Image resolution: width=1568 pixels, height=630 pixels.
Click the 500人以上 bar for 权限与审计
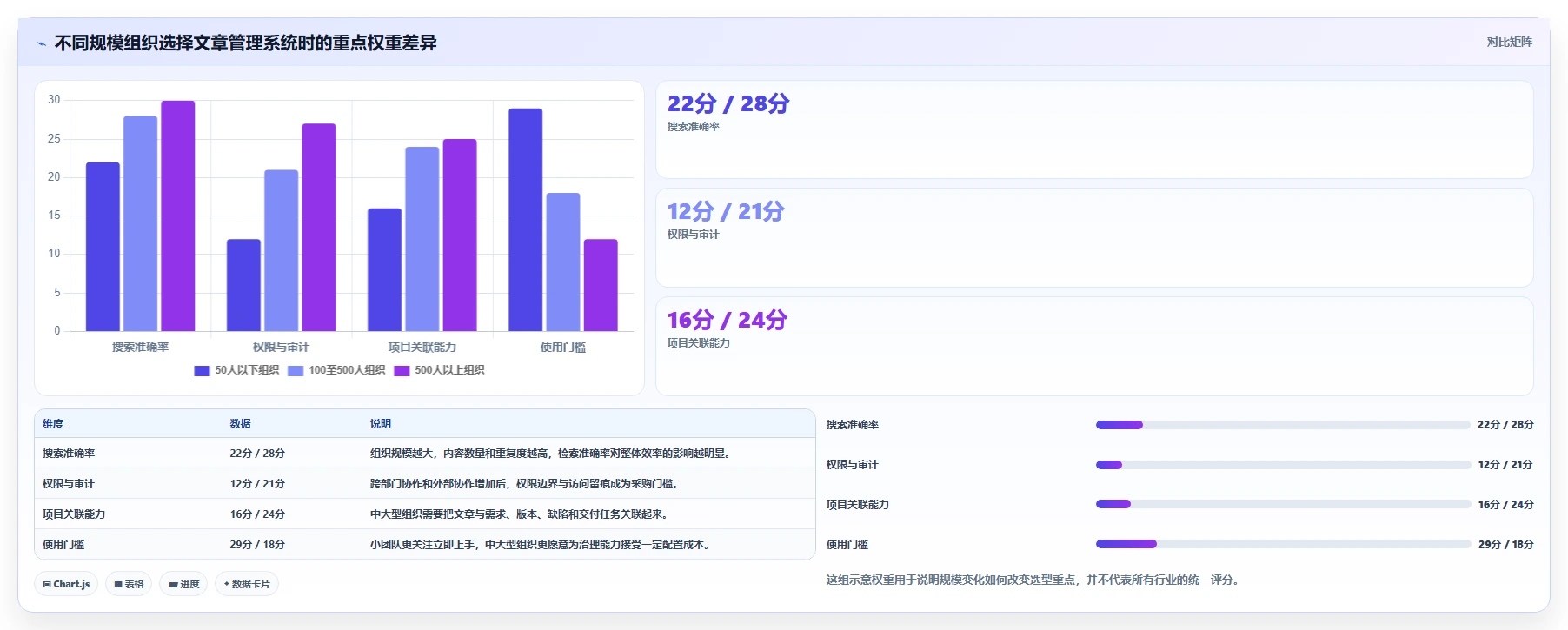(x=319, y=228)
